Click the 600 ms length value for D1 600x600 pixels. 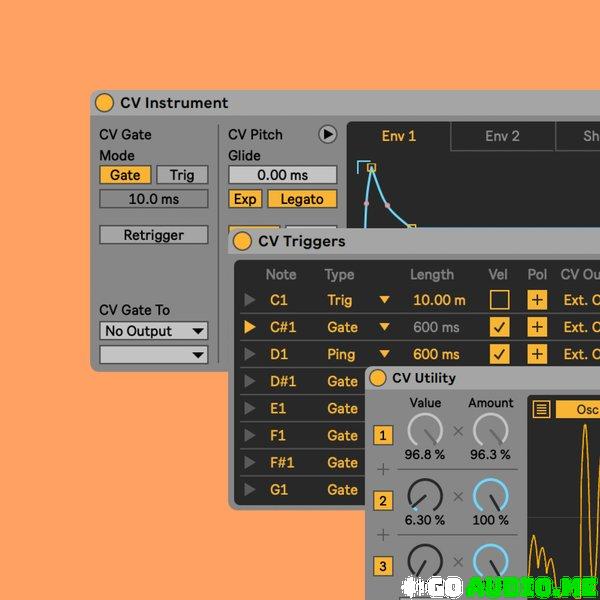tap(436, 354)
